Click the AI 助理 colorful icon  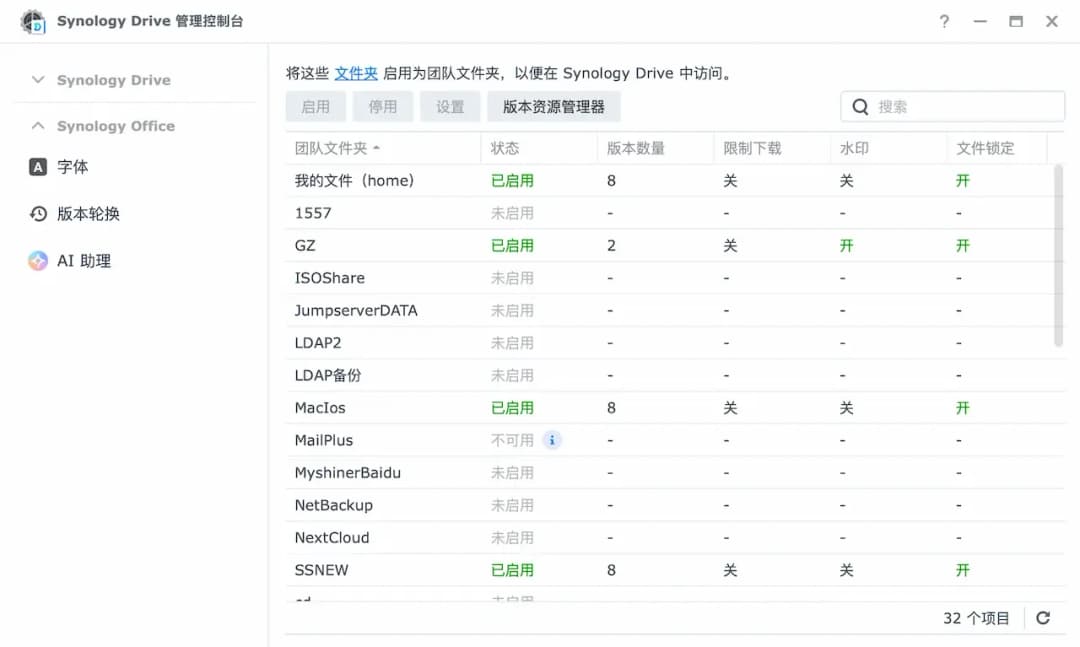coord(38,260)
